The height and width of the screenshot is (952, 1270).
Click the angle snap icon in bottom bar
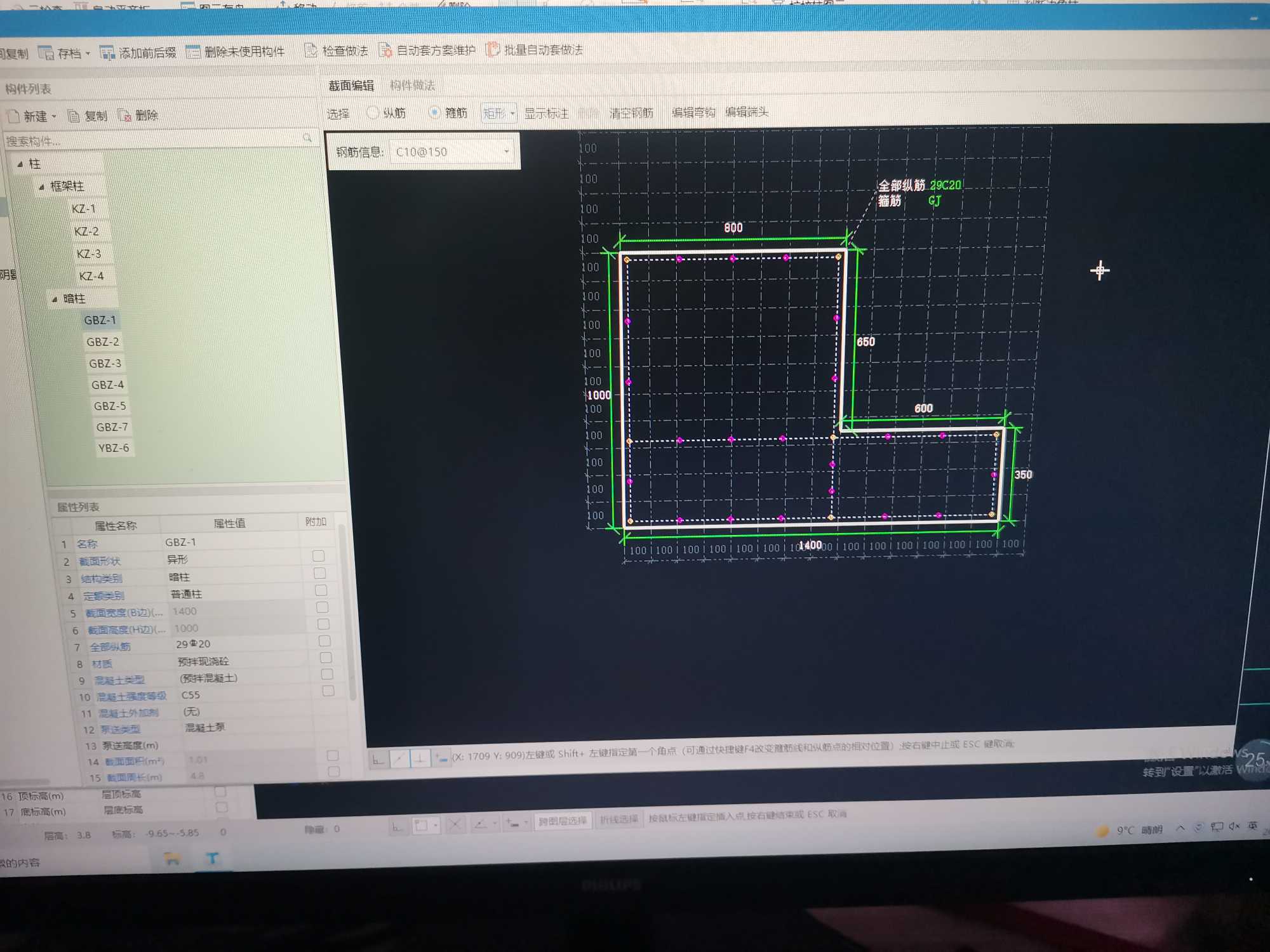tap(481, 824)
